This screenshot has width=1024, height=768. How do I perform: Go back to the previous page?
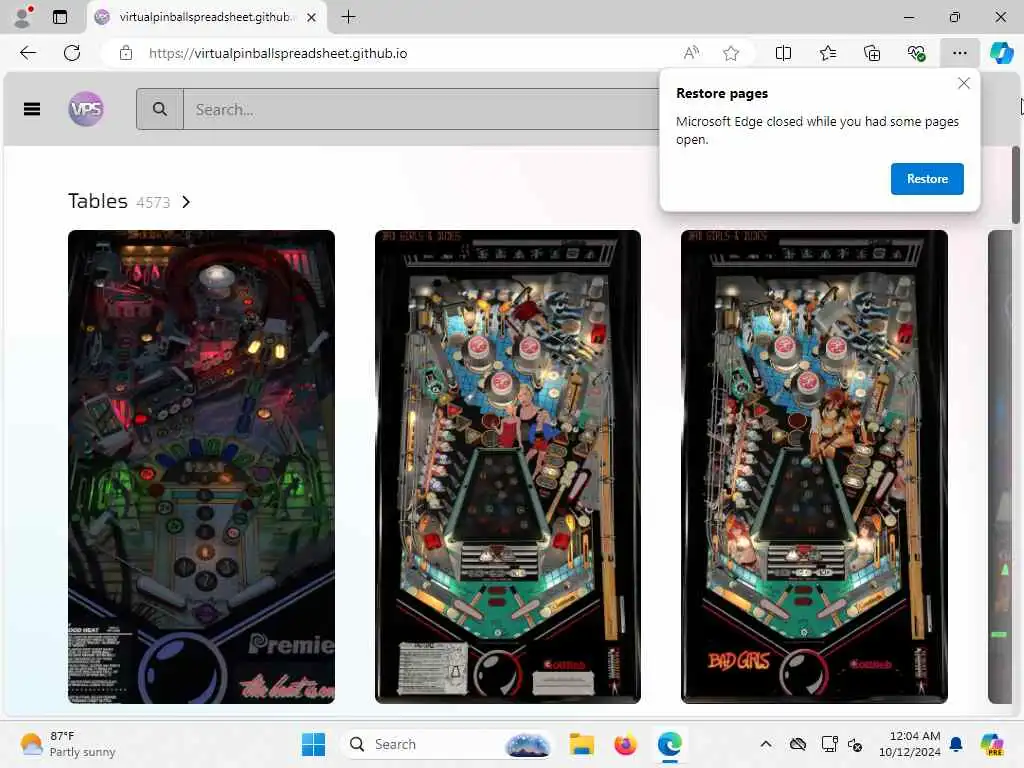28,53
